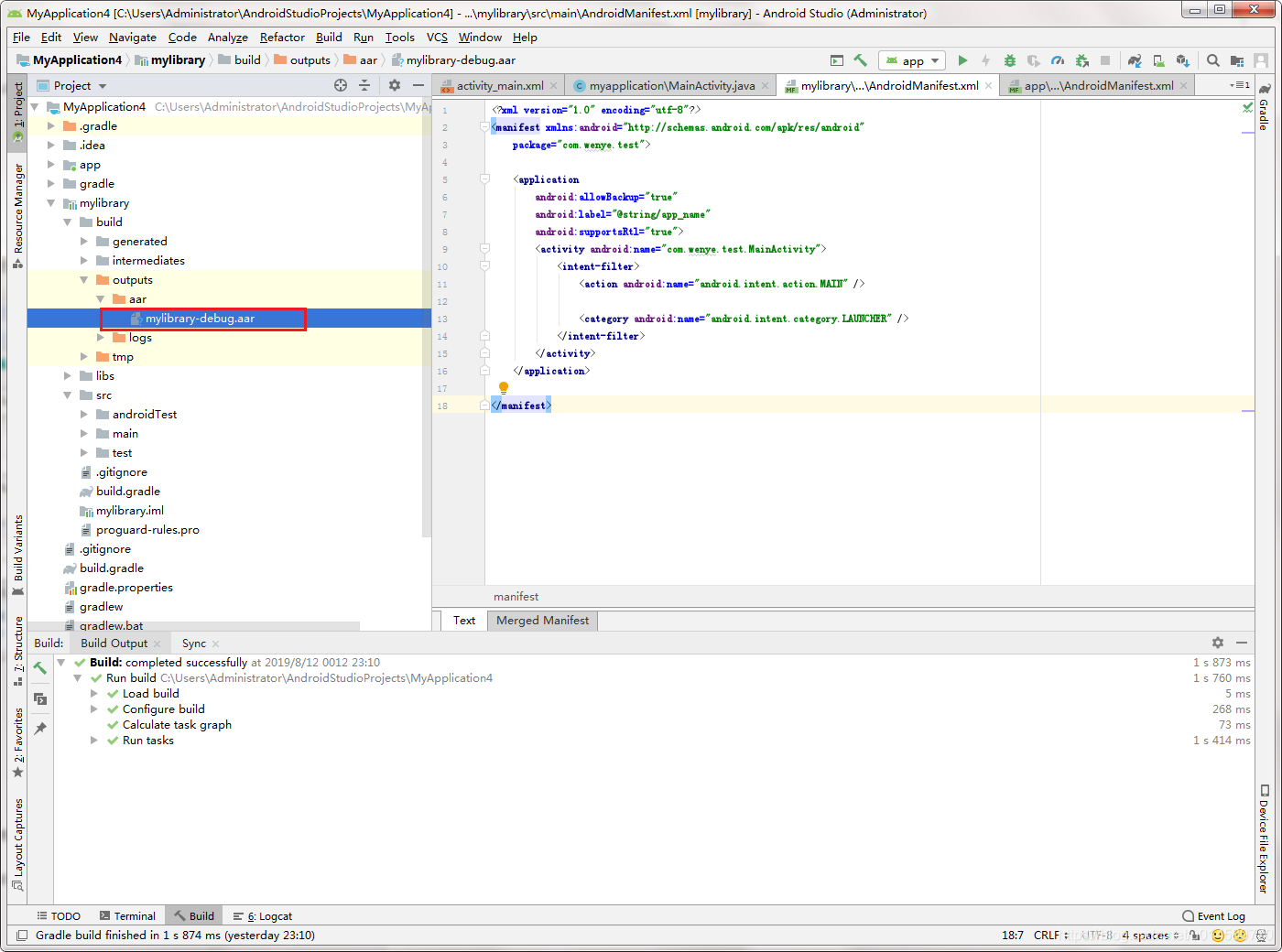Switch to activity_main.xml tab

tap(500, 86)
